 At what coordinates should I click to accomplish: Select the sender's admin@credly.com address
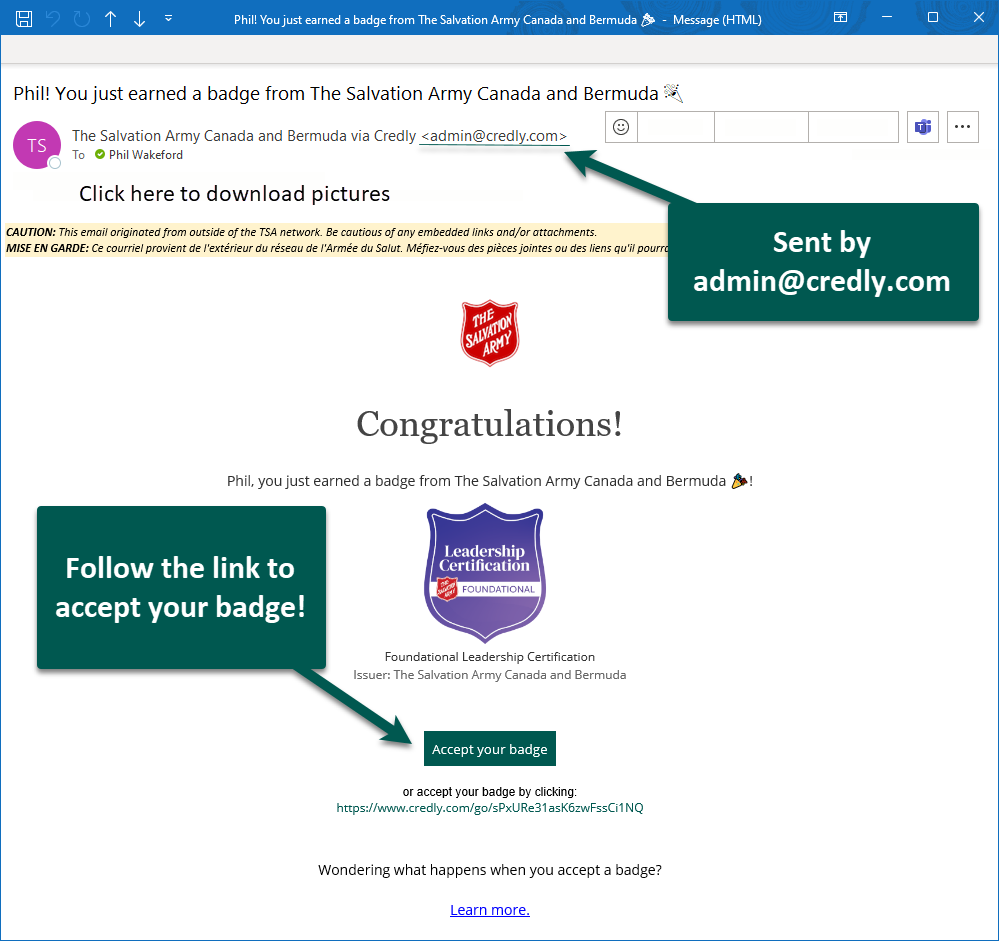(494, 136)
